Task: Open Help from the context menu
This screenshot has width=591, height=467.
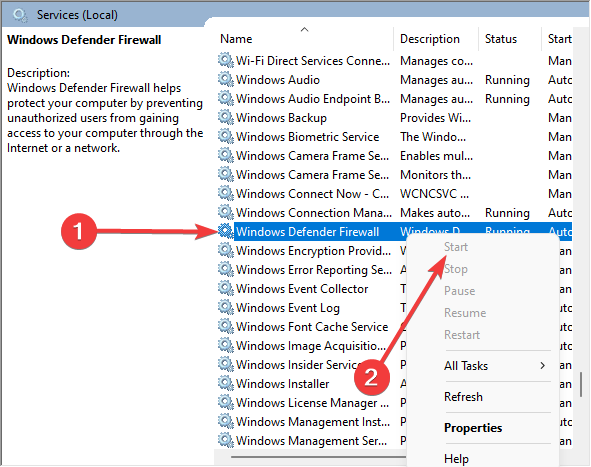Action: click(x=456, y=459)
